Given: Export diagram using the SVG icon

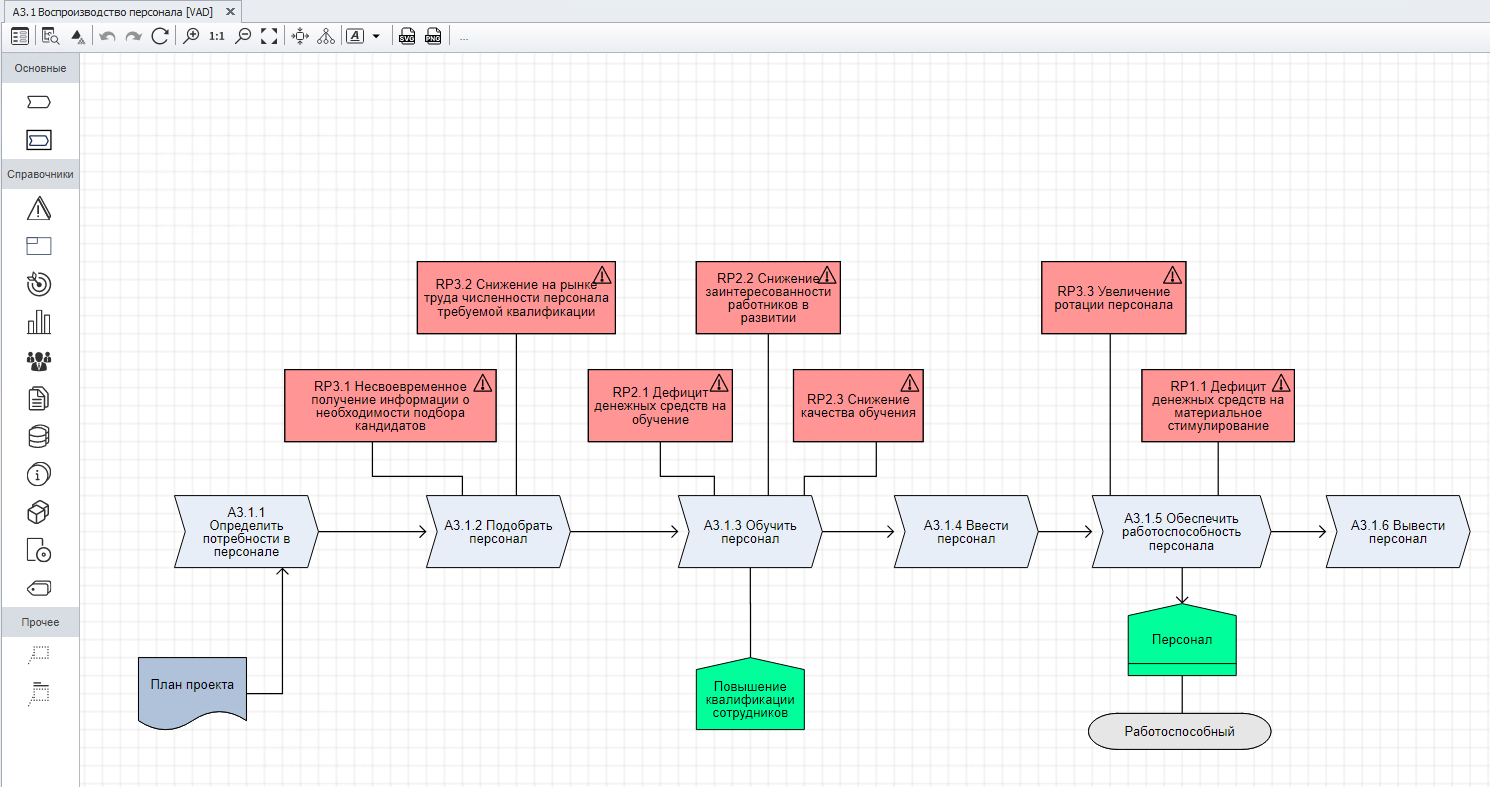Looking at the screenshot, I should (x=407, y=36).
